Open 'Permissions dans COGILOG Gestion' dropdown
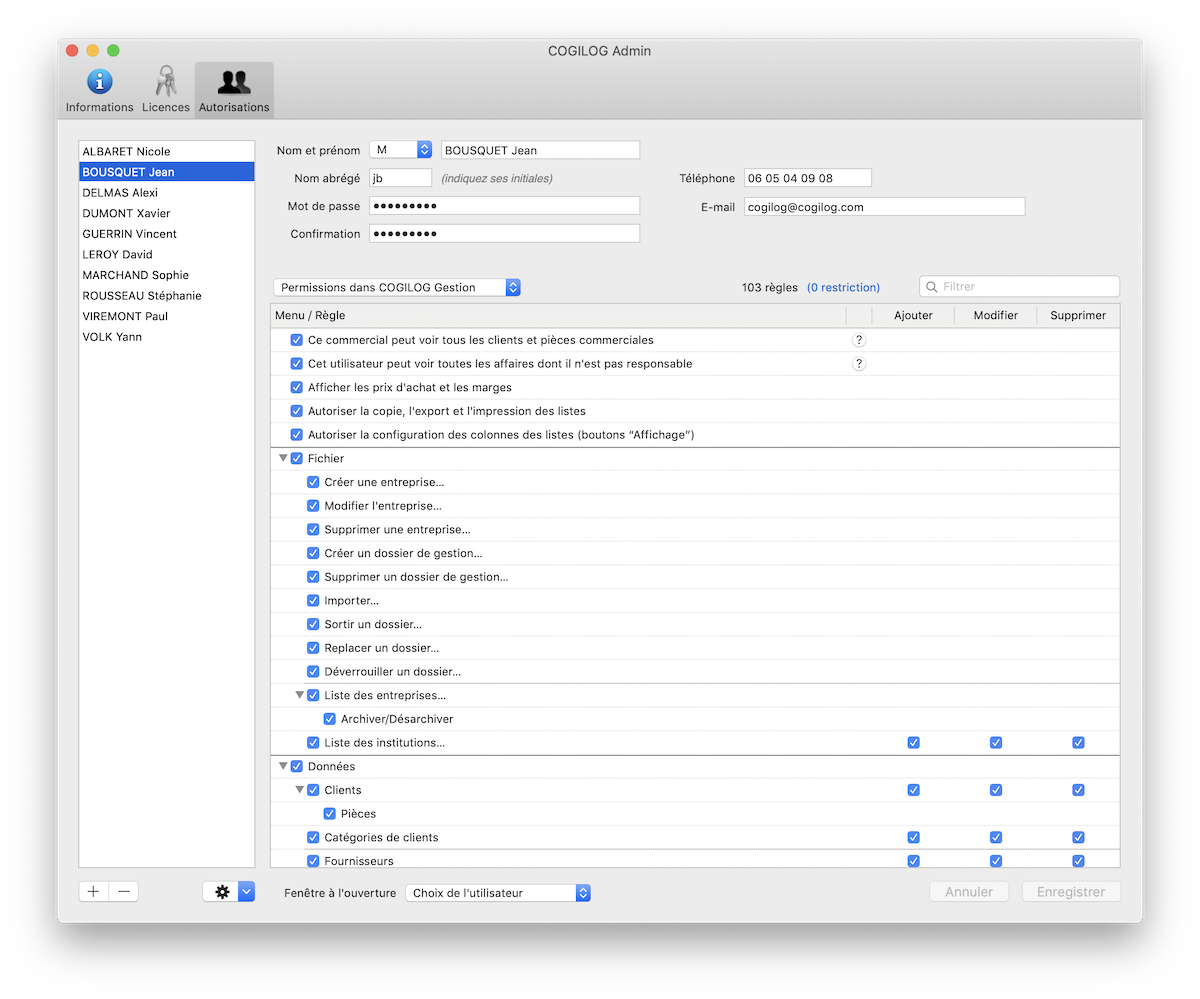Screen dimensions: 1200x999 (x=397, y=287)
